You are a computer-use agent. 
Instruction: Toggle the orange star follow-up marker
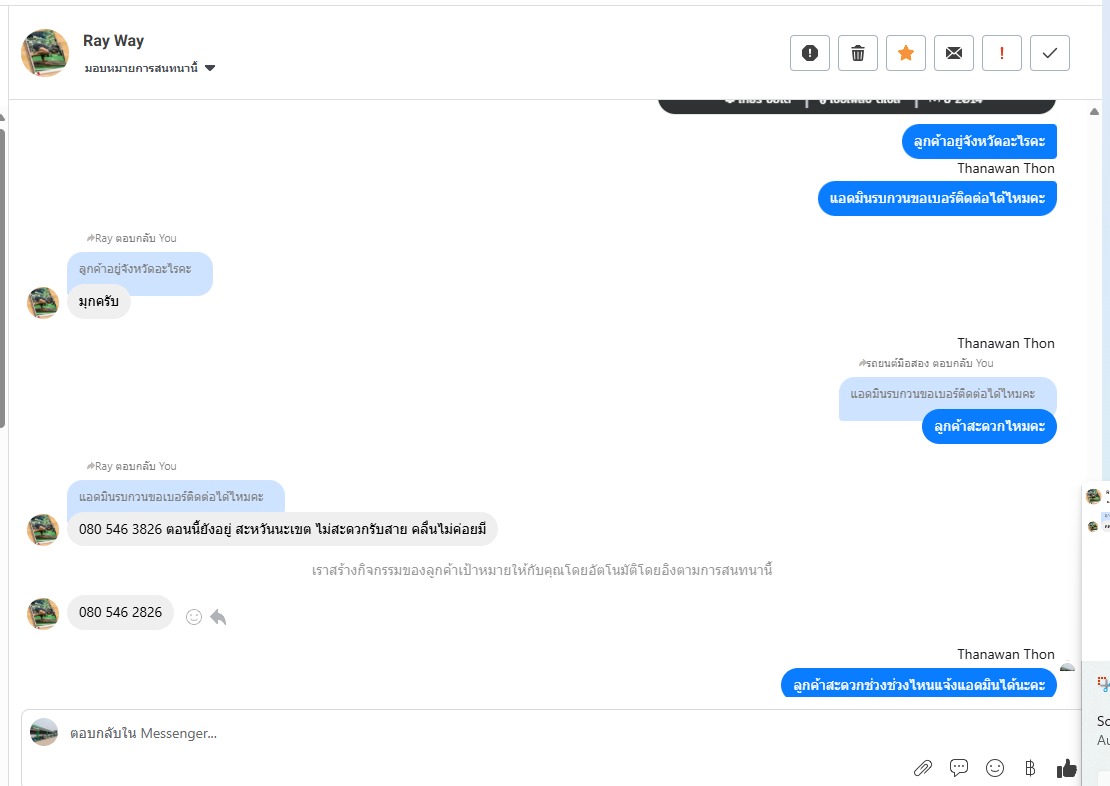coord(906,53)
